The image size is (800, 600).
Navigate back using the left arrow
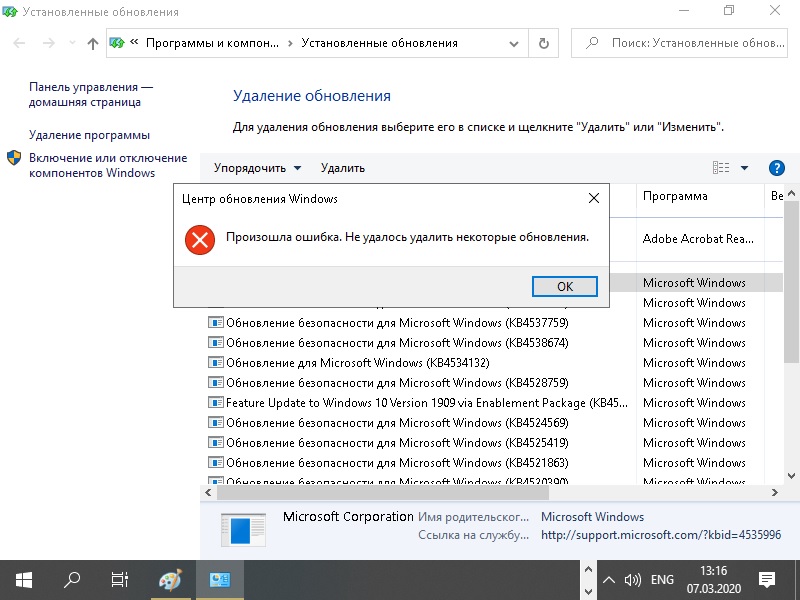pyautogui.click(x=18, y=43)
